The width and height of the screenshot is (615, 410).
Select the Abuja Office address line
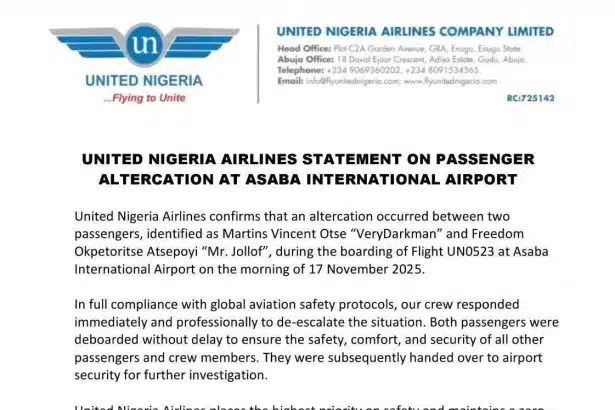click(405, 57)
